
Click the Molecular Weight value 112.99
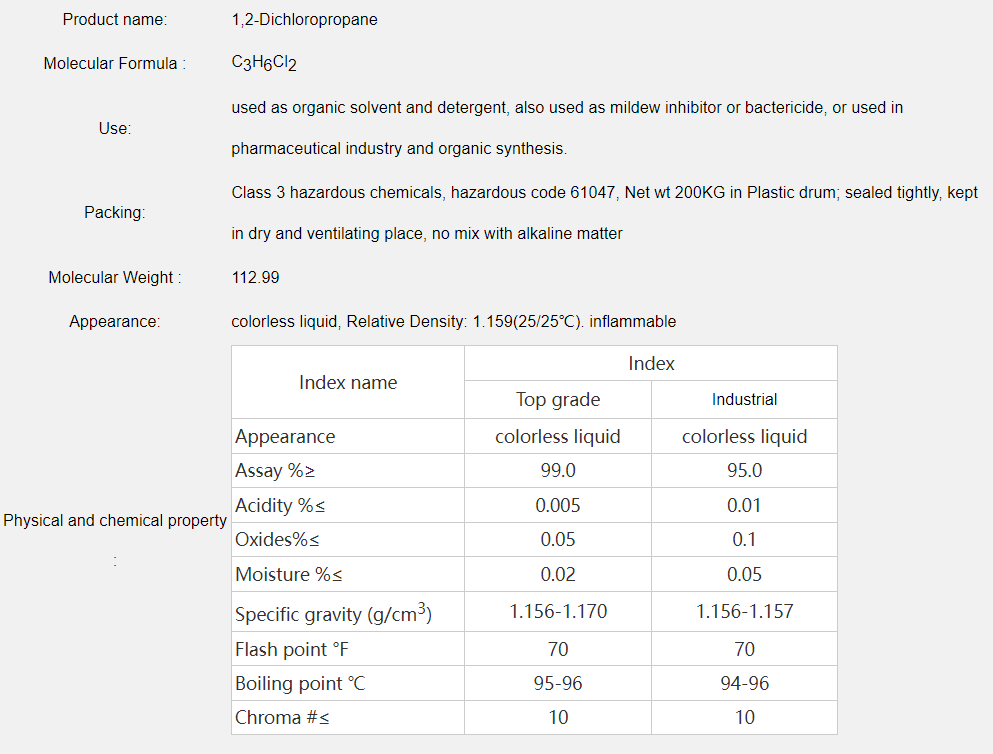coord(255,277)
